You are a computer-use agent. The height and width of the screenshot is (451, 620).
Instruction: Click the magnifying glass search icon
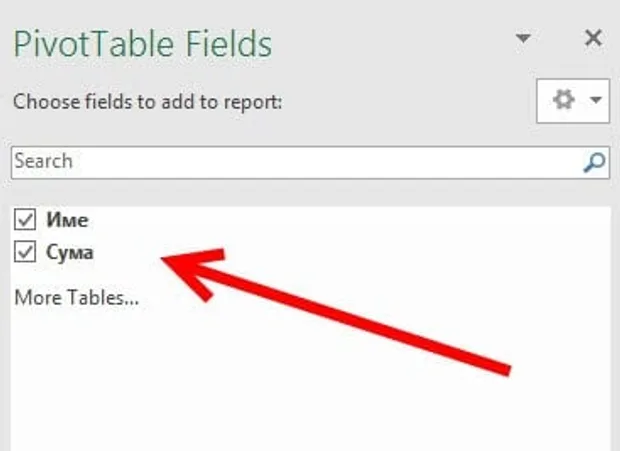pyautogui.click(x=594, y=162)
